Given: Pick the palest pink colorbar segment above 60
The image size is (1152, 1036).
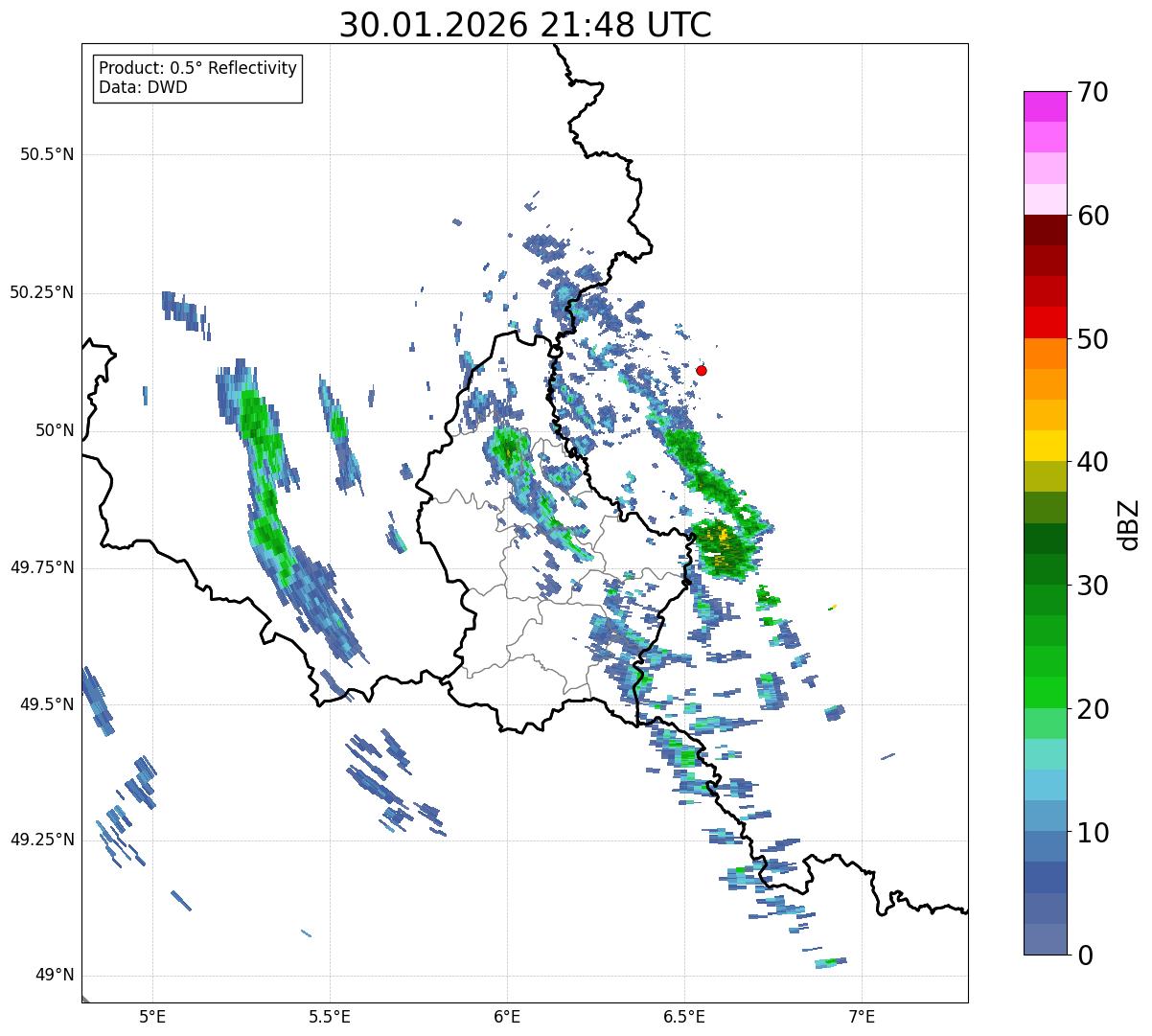Looking at the screenshot, I should (1045, 199).
